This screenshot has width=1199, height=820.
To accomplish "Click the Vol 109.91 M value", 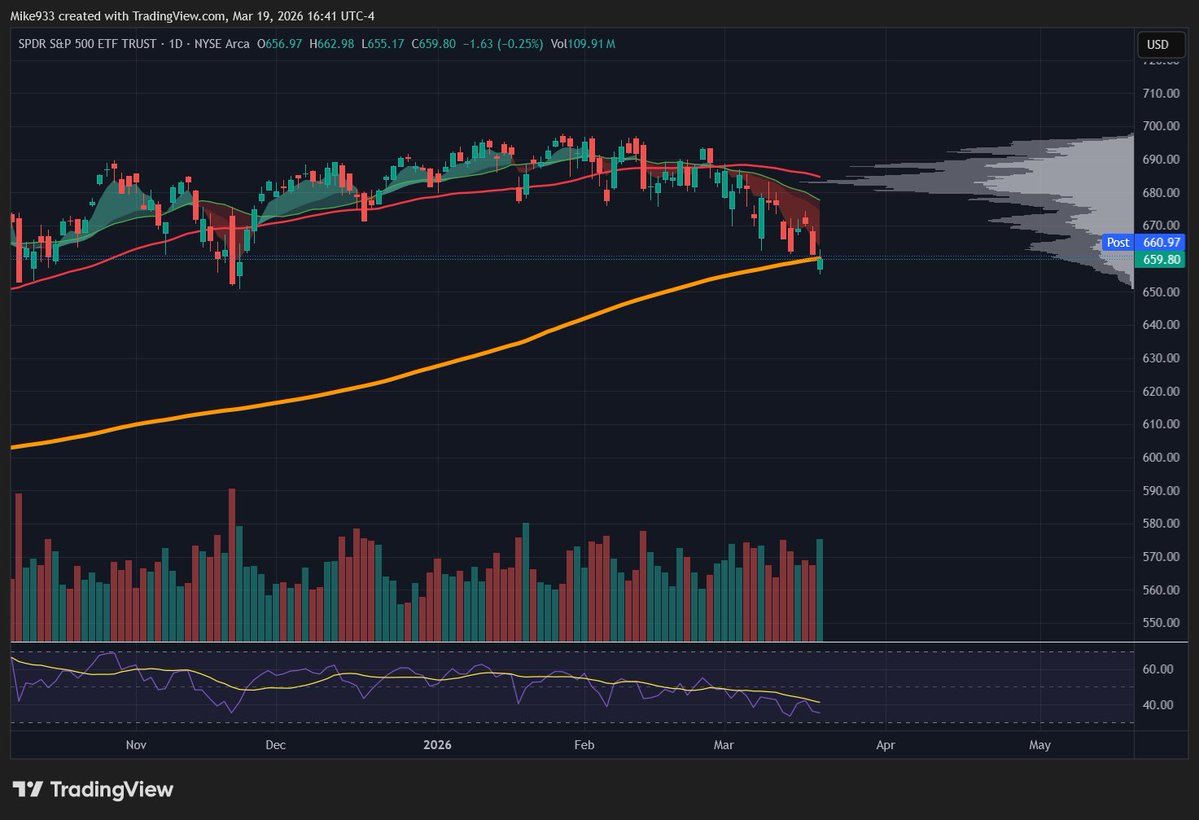I will coord(583,44).
